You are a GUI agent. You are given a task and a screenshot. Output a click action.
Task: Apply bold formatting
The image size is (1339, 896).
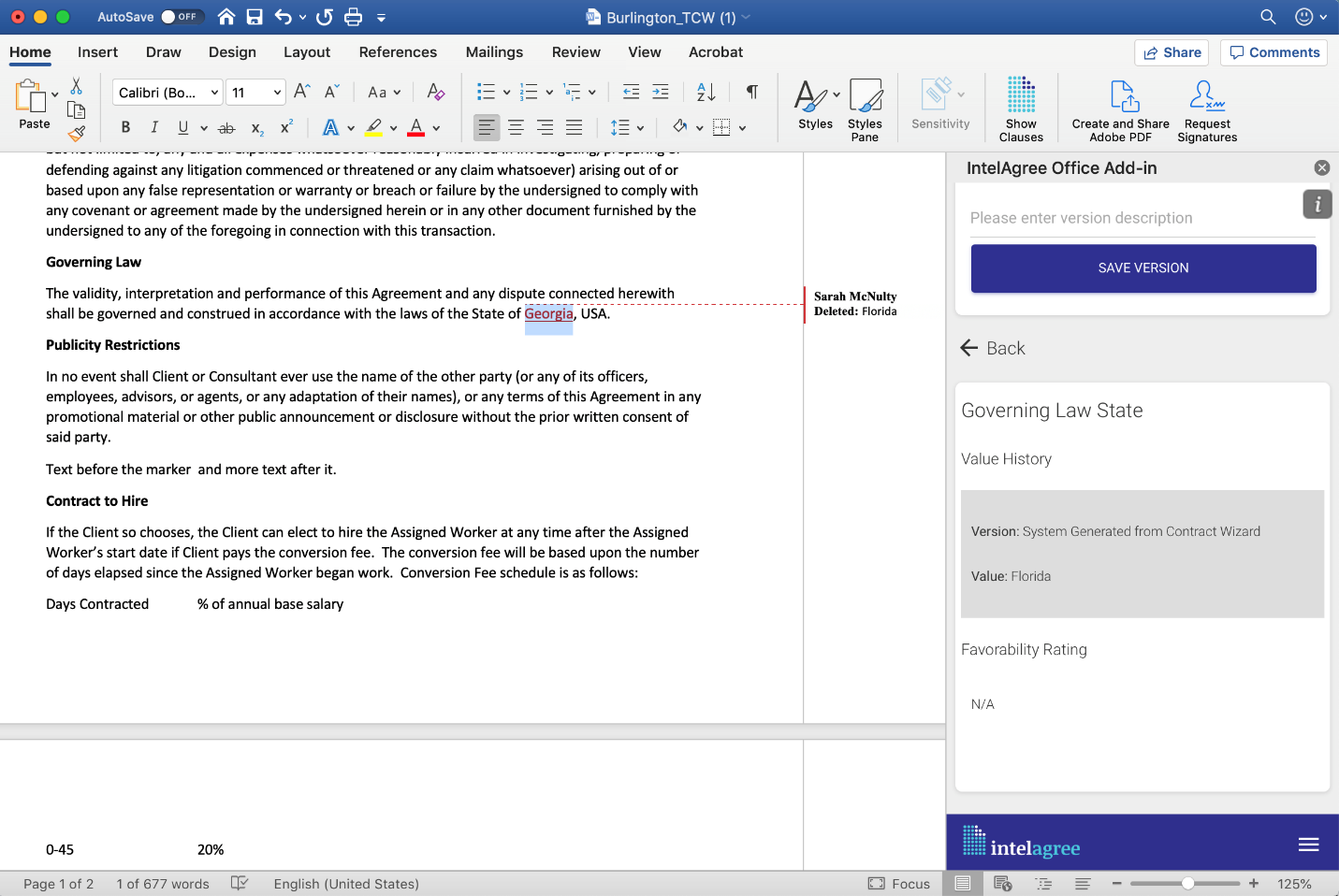(x=125, y=127)
